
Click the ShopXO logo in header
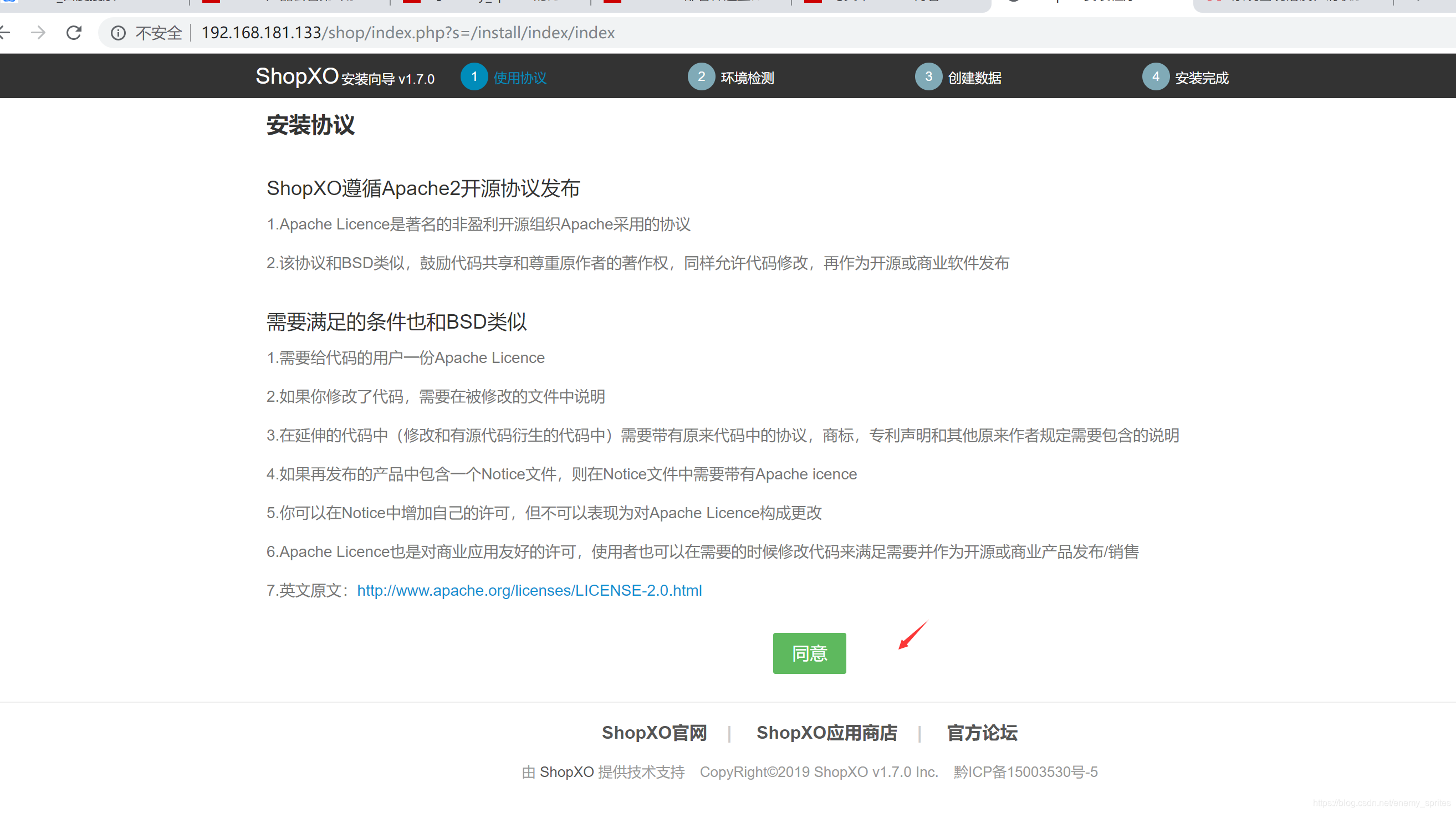(297, 76)
